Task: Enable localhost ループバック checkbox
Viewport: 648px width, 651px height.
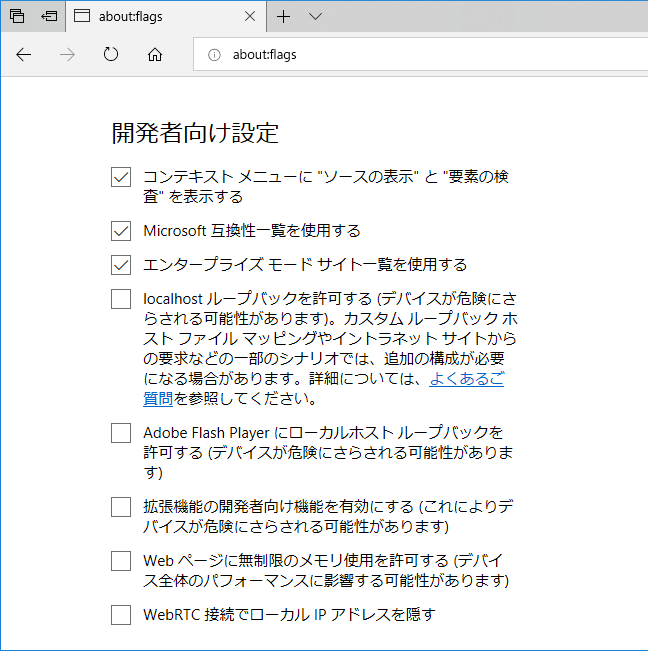Action: [x=121, y=299]
